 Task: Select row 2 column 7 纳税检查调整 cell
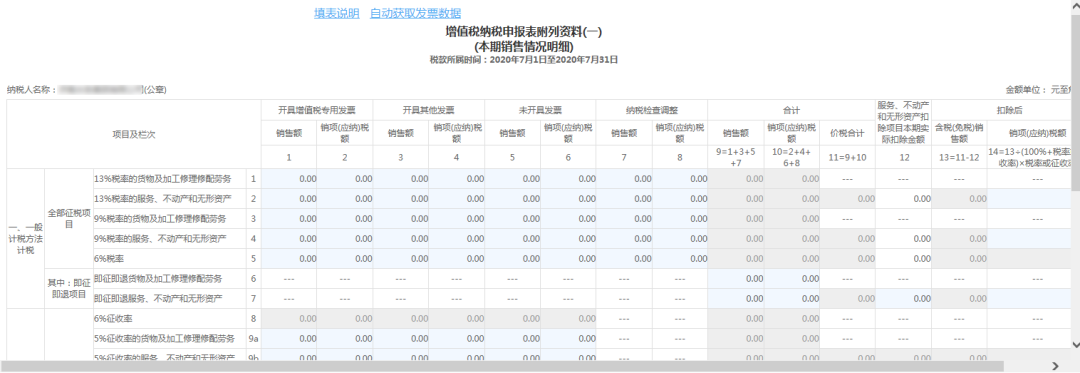pos(624,199)
